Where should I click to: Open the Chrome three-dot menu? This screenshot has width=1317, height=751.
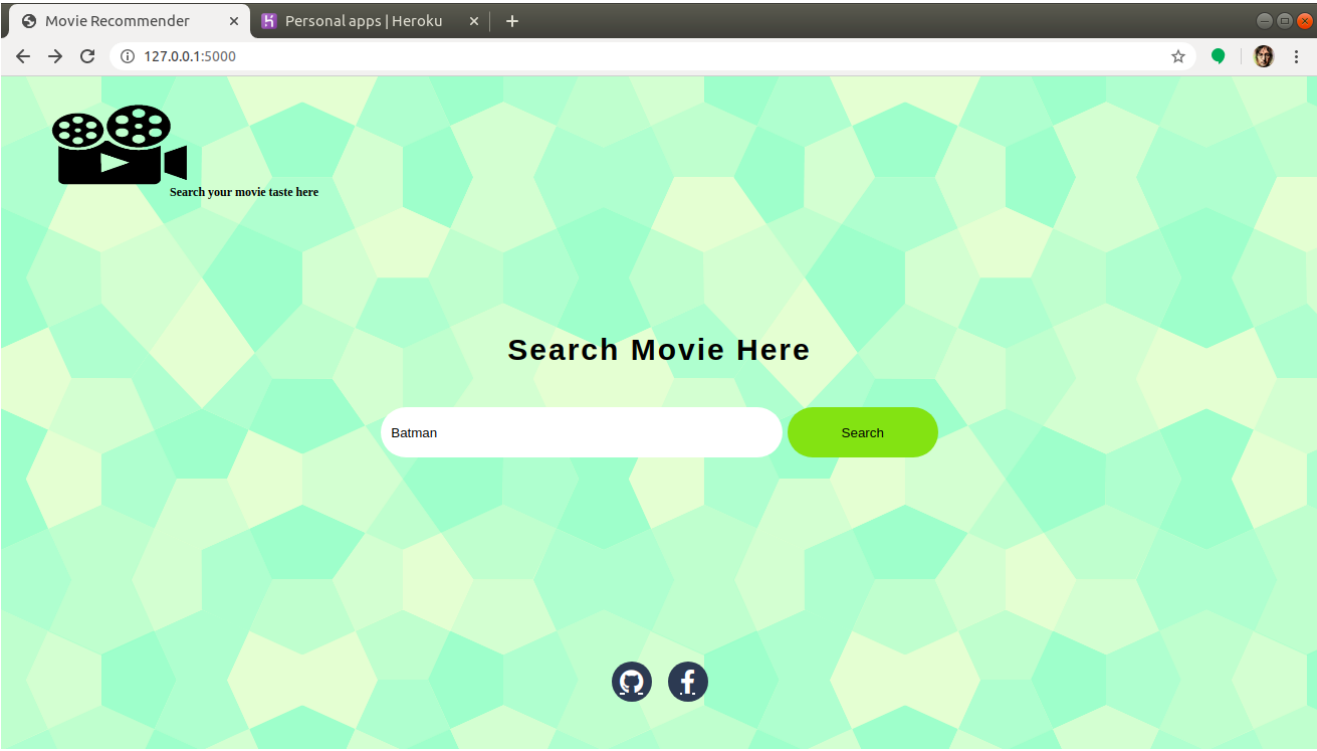tap(1297, 56)
